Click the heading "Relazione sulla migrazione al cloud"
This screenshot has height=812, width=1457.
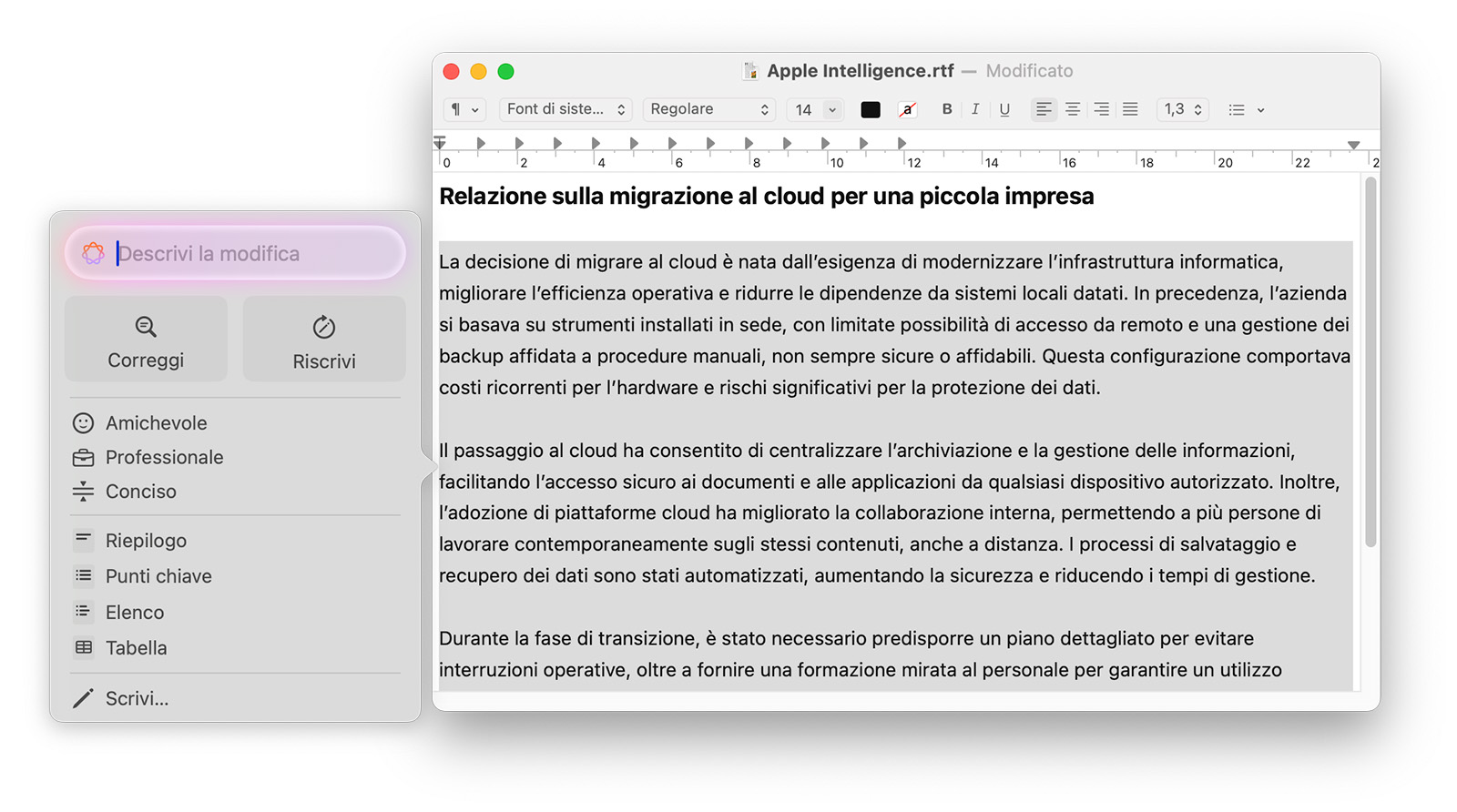point(631,197)
